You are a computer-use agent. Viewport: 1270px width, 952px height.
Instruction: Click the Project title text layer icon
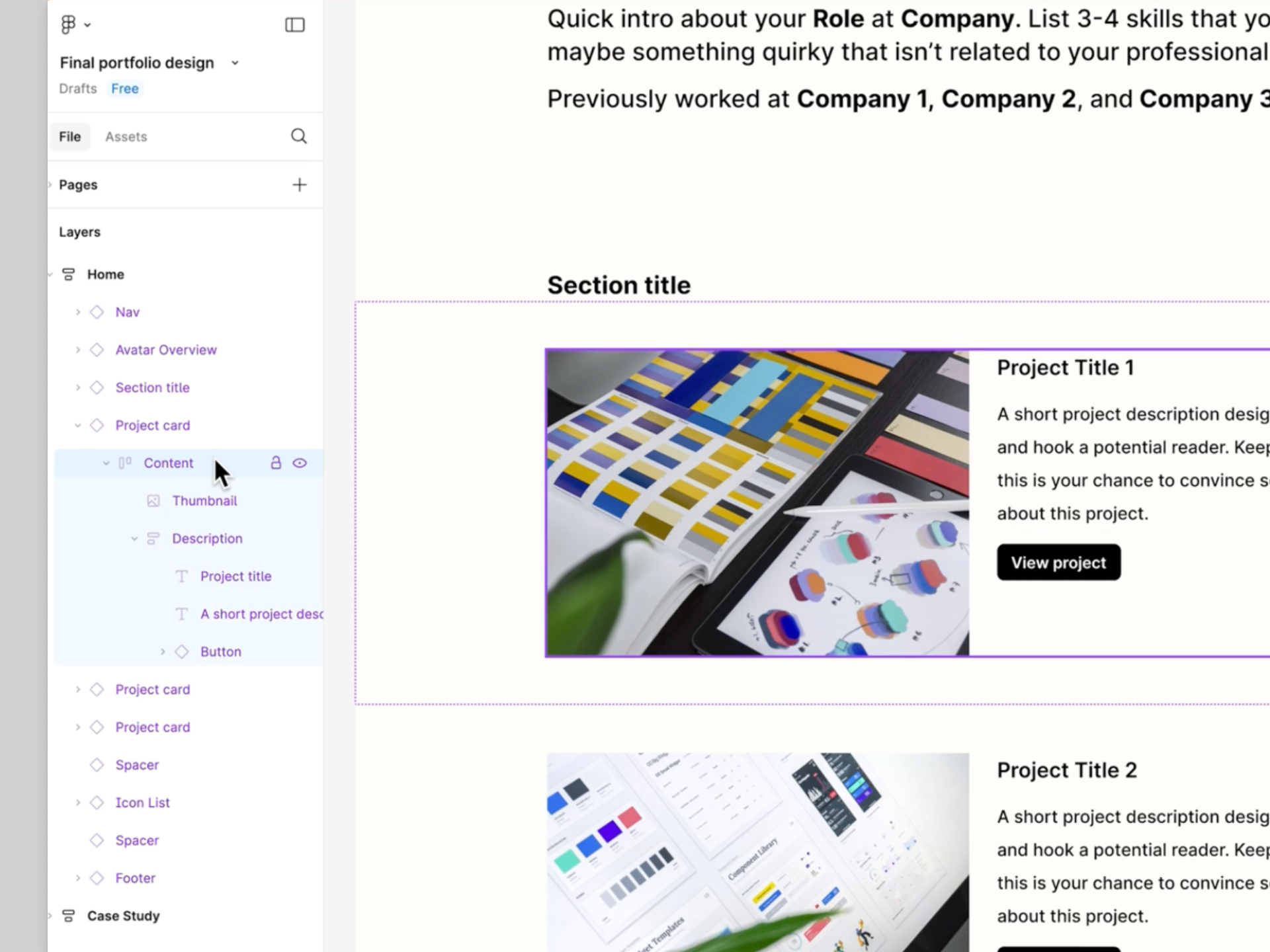[x=181, y=576]
